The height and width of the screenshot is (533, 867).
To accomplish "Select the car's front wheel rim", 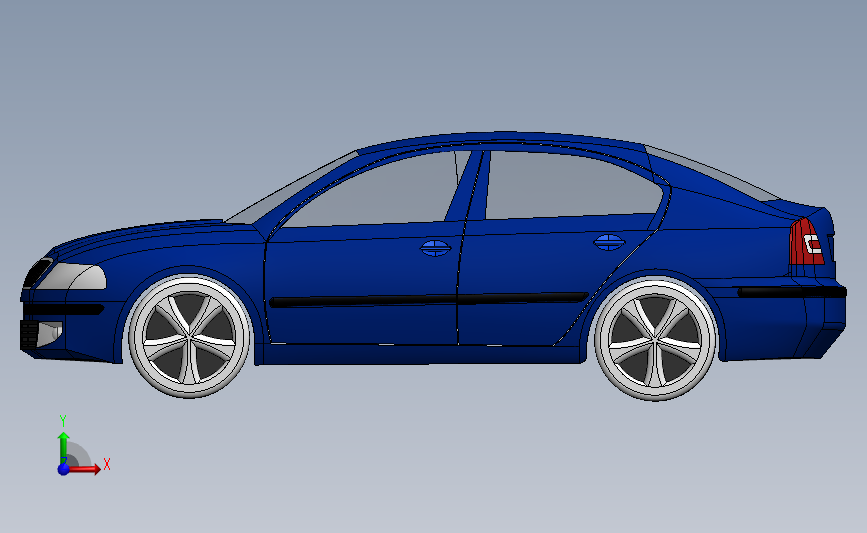I will coord(190,337).
